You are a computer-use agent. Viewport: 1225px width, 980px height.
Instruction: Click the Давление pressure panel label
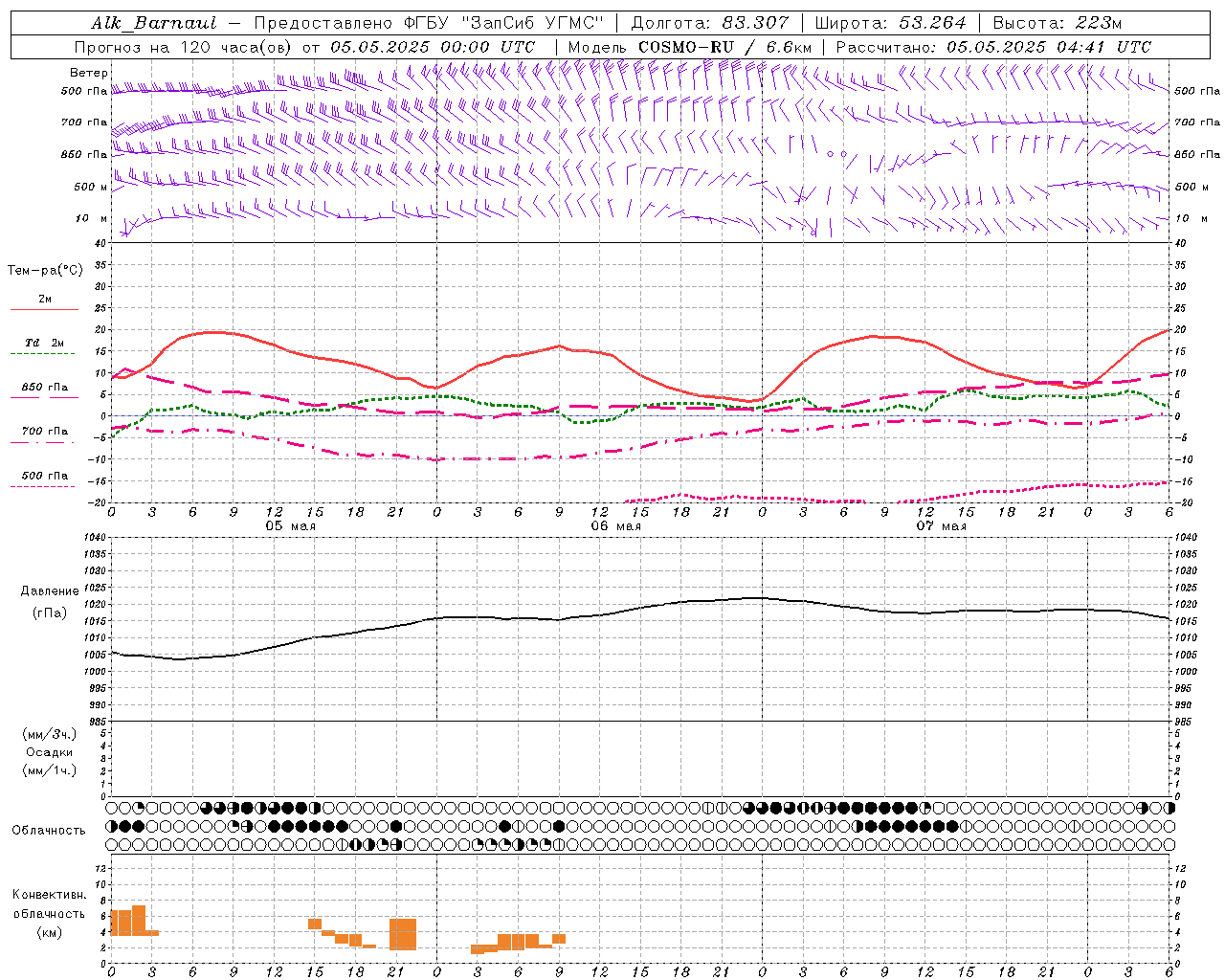click(x=50, y=591)
